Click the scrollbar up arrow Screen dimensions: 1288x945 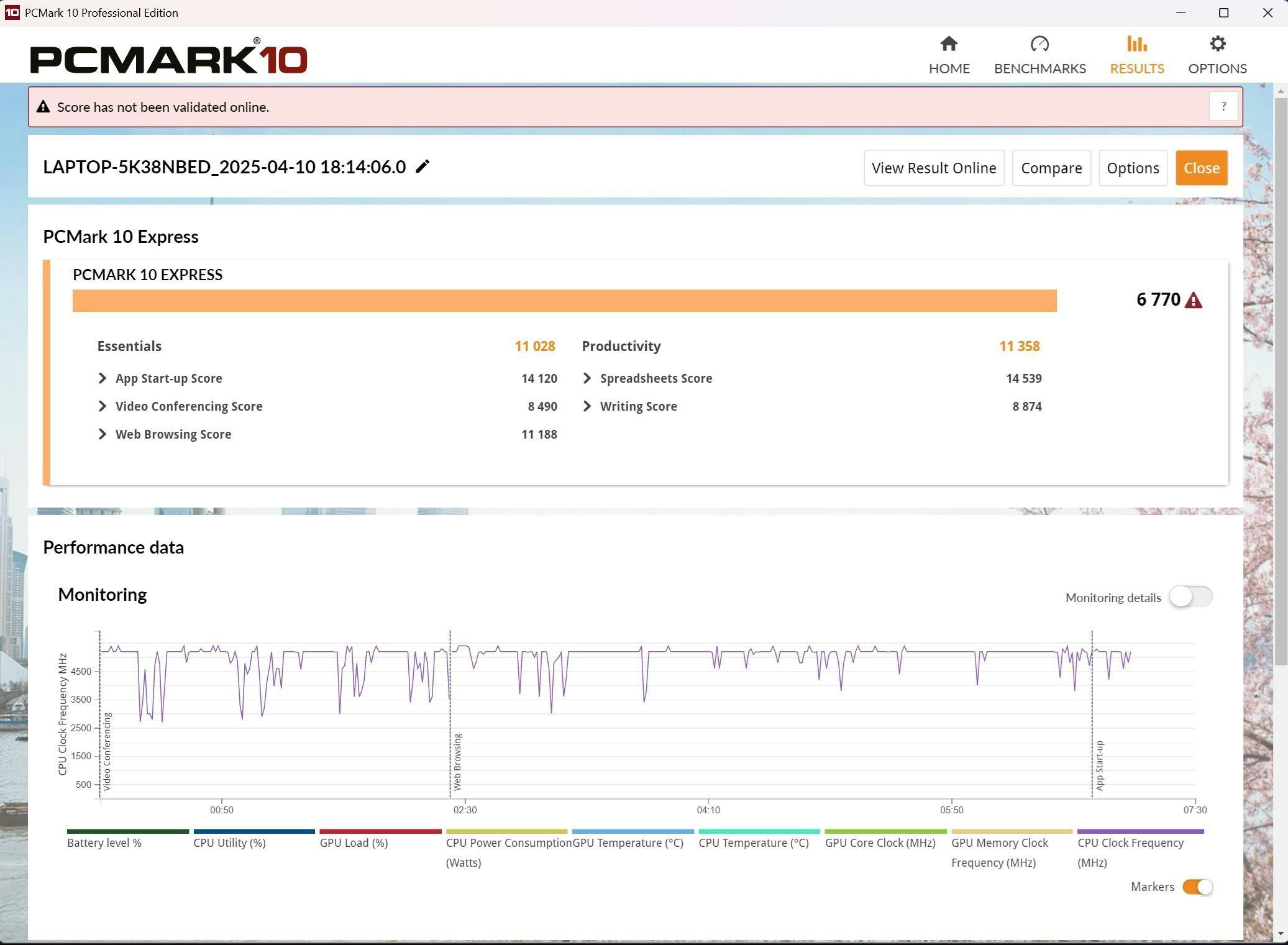1281,91
